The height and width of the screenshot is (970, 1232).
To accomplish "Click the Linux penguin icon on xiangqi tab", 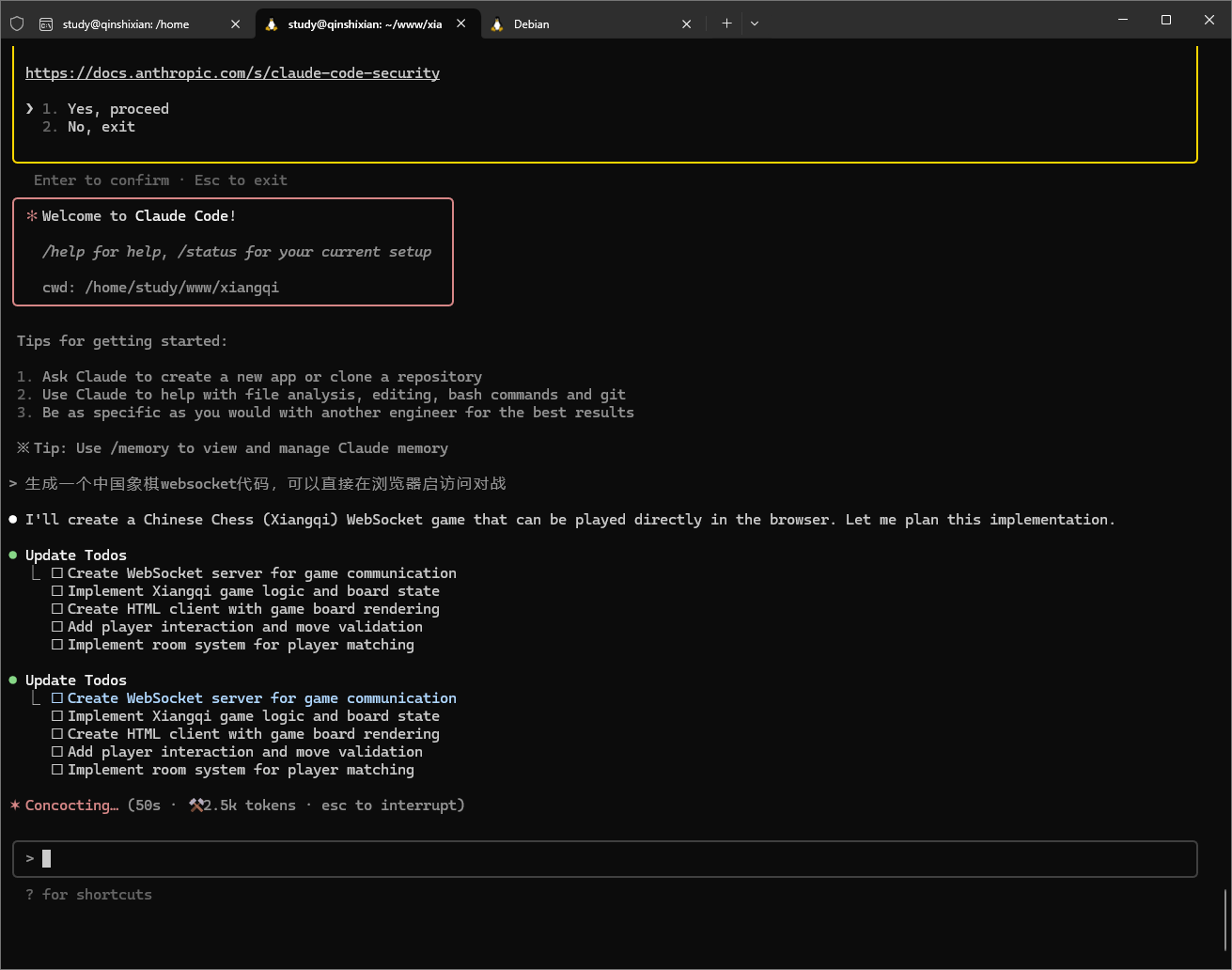I will 272,24.
